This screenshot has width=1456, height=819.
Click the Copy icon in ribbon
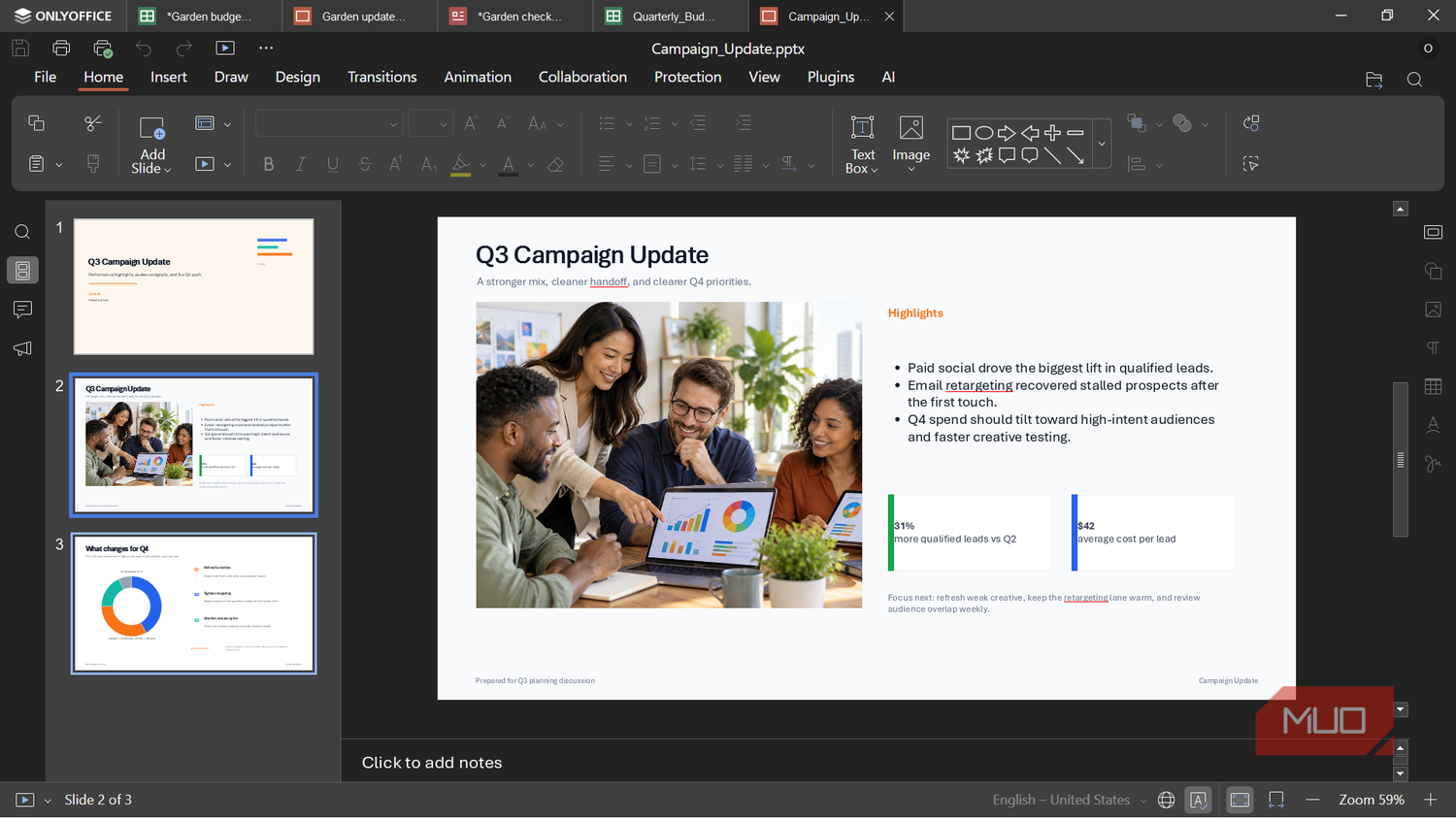coord(36,123)
